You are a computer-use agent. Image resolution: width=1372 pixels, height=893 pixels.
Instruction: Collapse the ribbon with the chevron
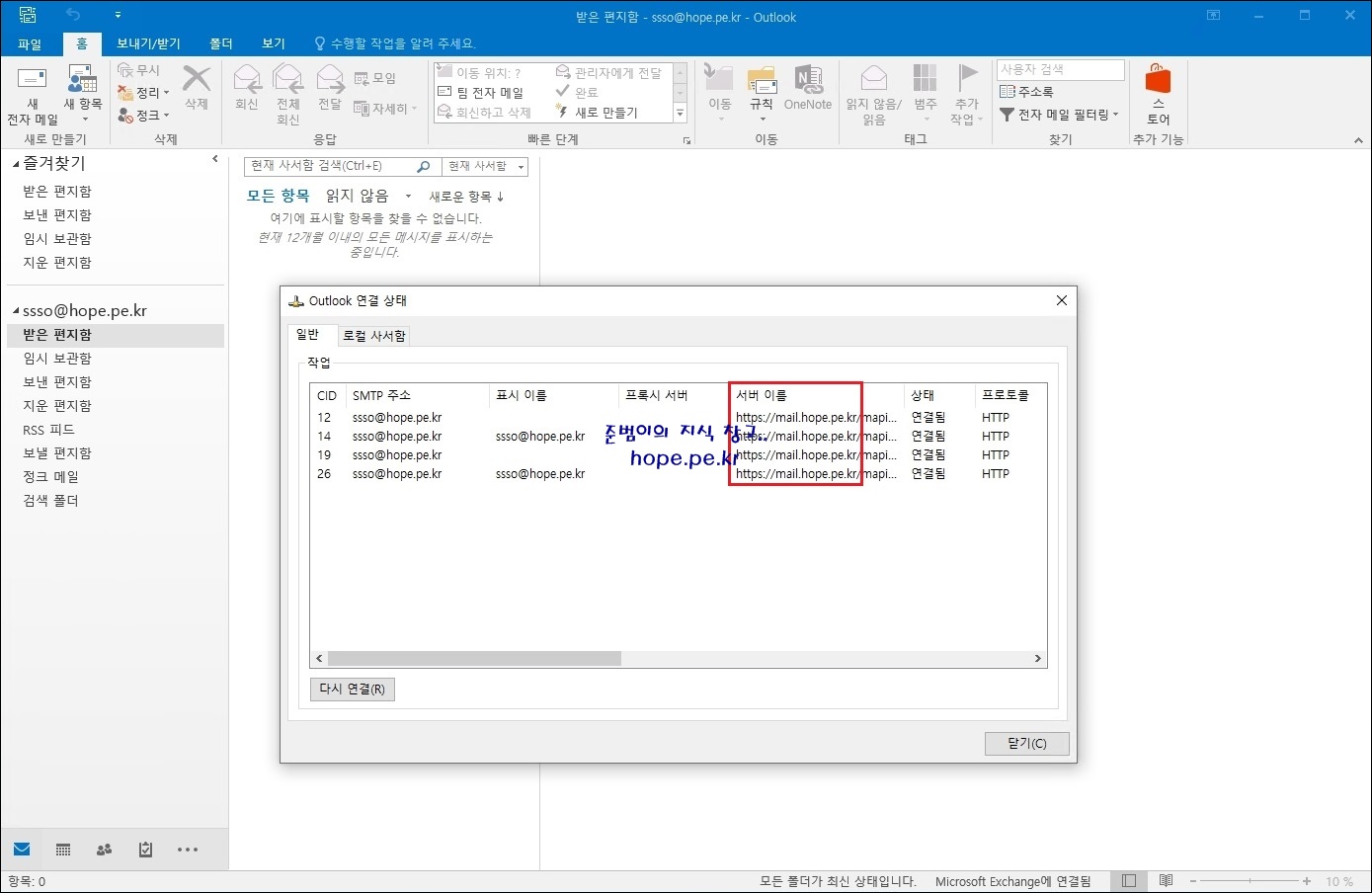tap(1358, 141)
